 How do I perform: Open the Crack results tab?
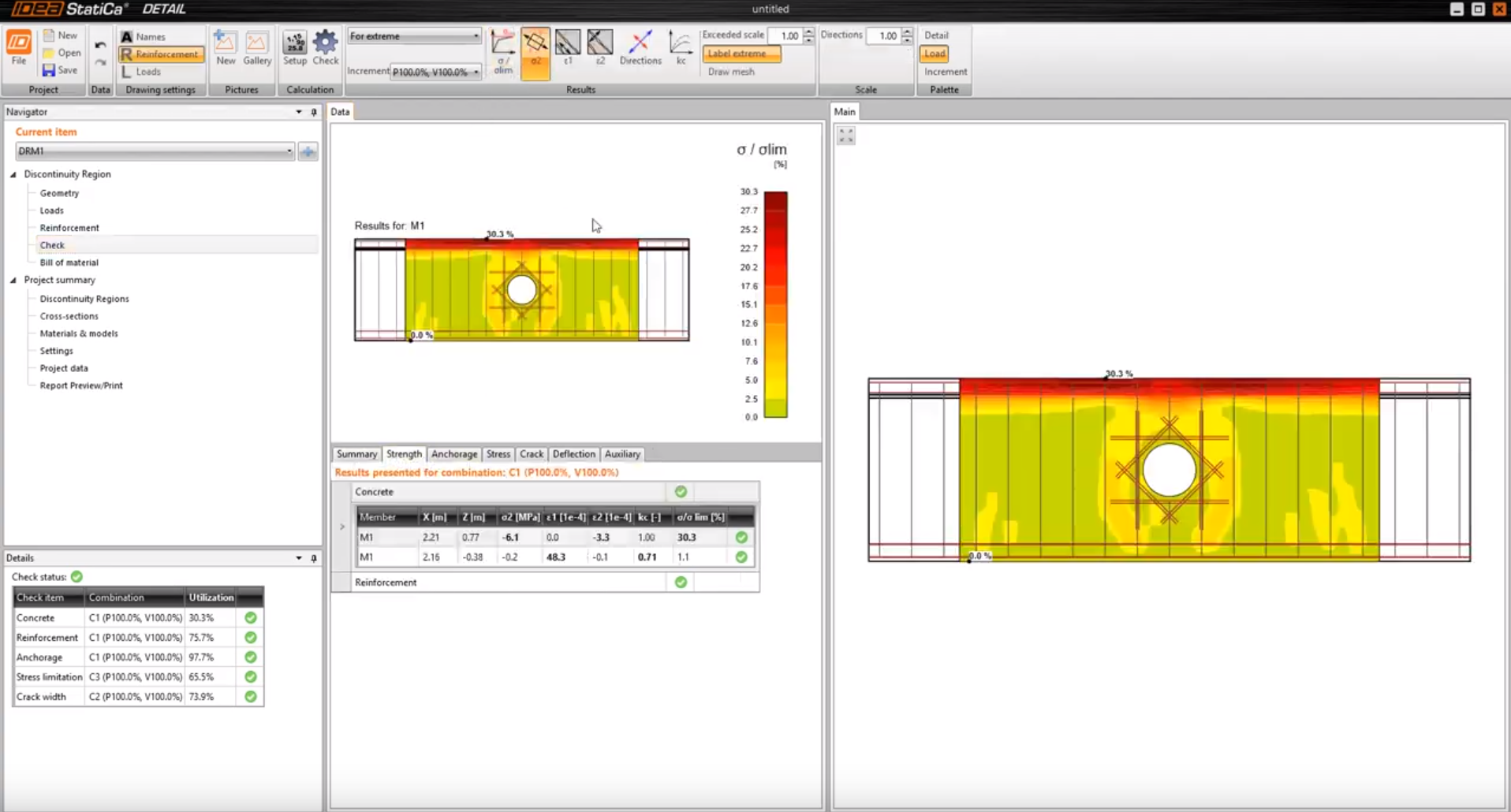click(531, 454)
